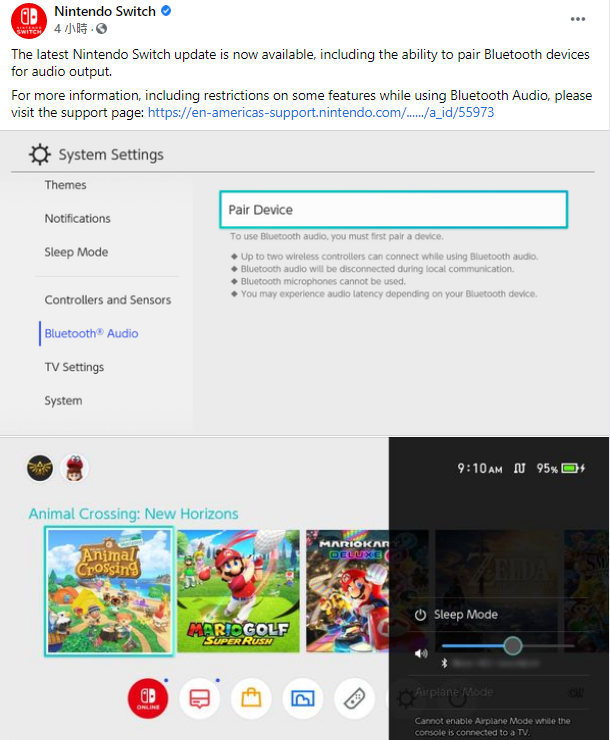Launch Mario Golf Super Rush tile
This screenshot has height=740, width=610.
pyautogui.click(x=238, y=591)
